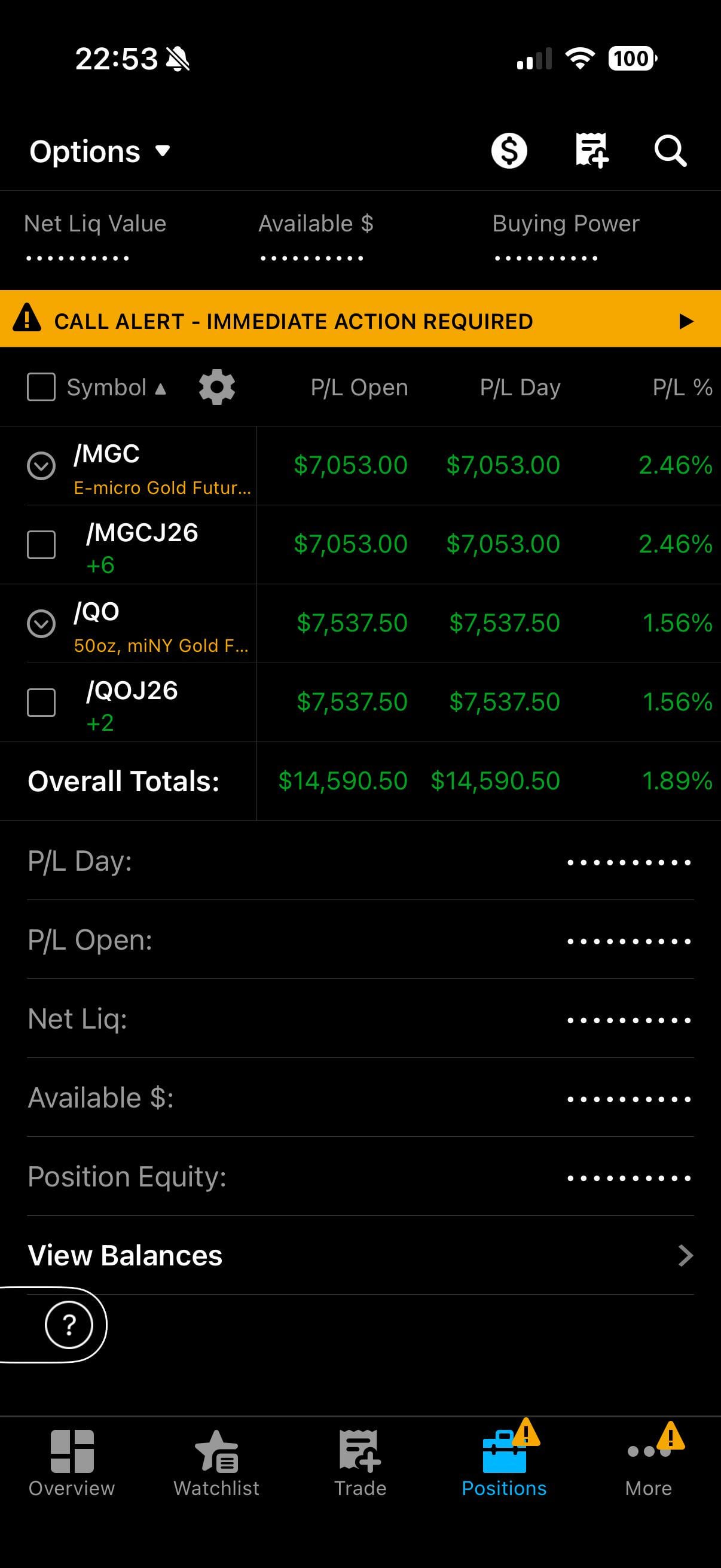Collapse the /QO position group
Image resolution: width=721 pixels, height=1568 pixels.
(x=41, y=623)
